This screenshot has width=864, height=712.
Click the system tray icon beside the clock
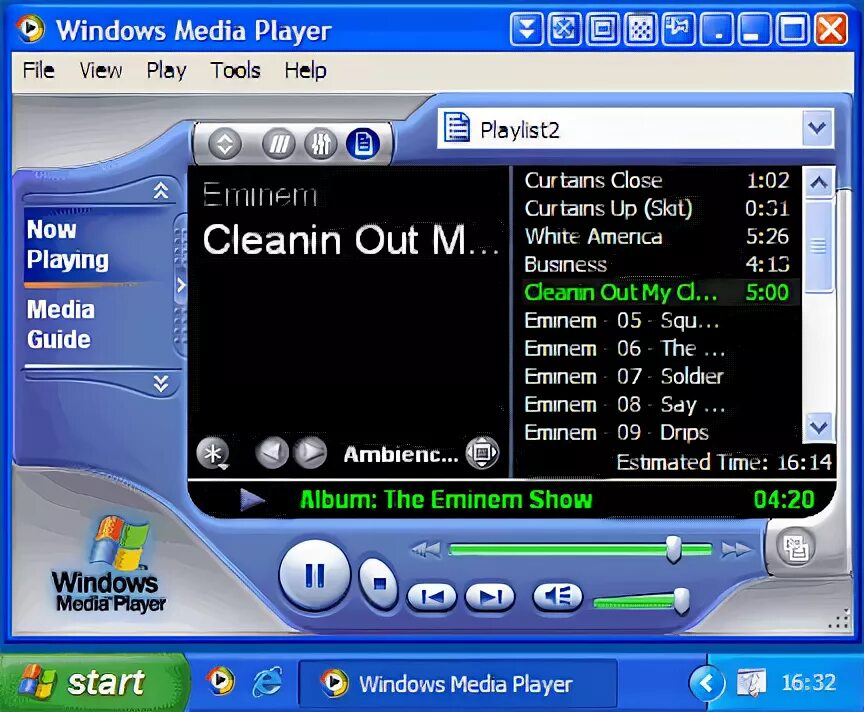[x=752, y=682]
